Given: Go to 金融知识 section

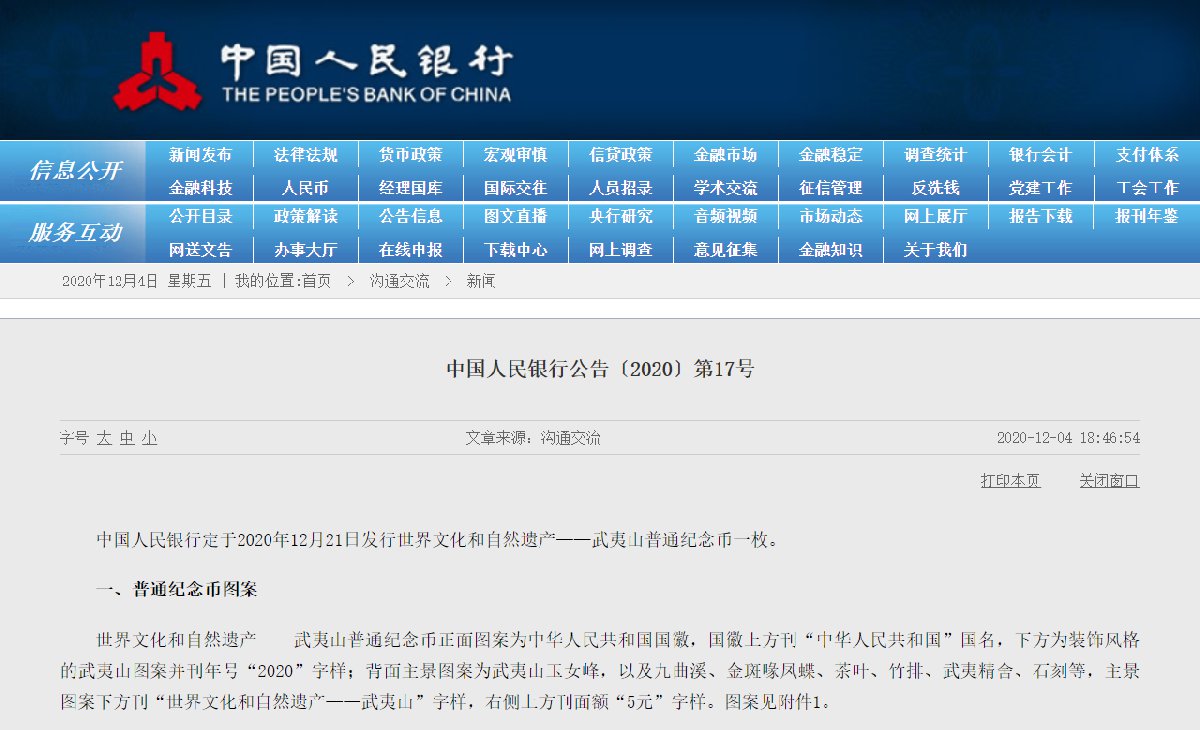Looking at the screenshot, I should point(830,250).
